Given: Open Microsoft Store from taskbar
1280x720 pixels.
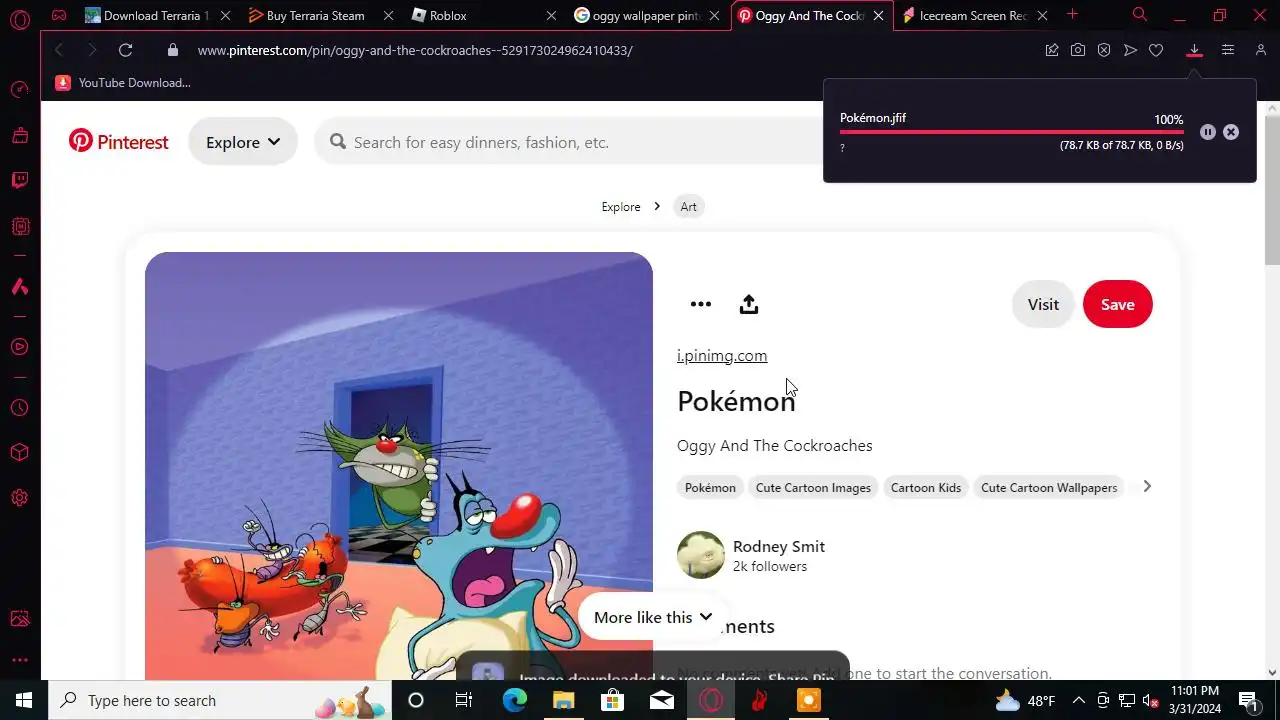Looking at the screenshot, I should coord(612,700).
